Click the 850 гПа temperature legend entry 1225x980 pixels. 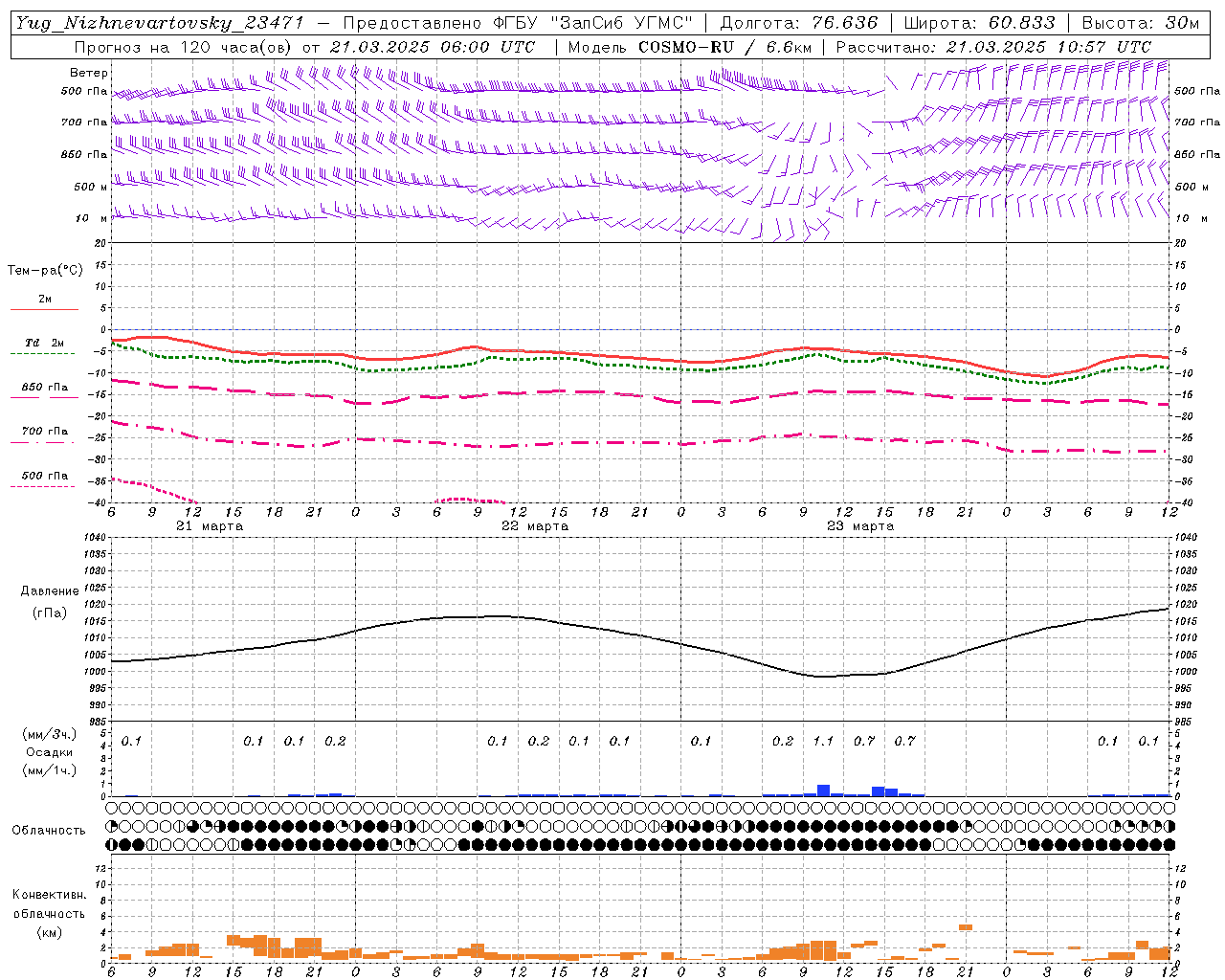45,388
